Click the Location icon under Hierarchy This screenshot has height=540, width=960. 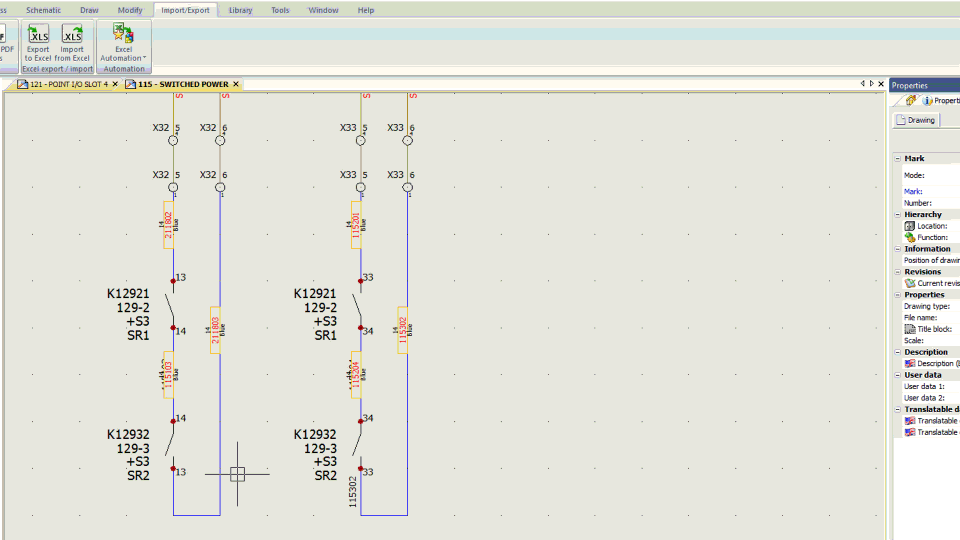910,226
